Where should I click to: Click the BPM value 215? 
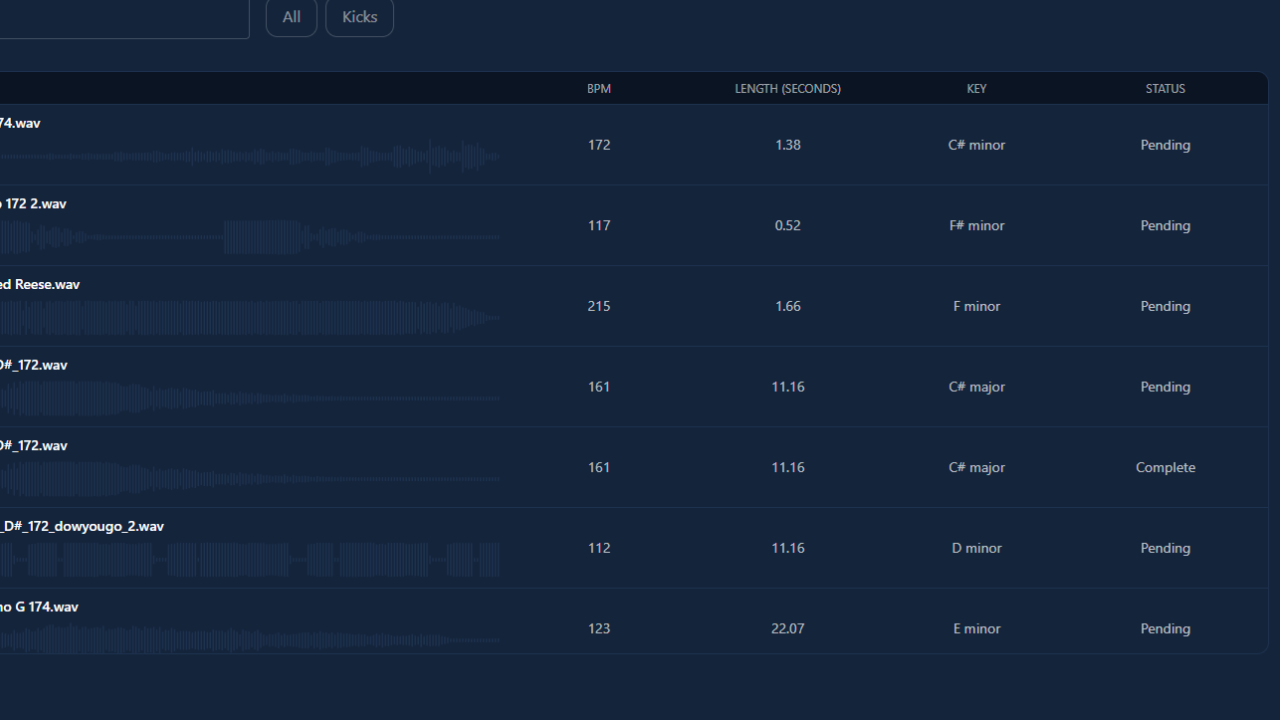599,306
